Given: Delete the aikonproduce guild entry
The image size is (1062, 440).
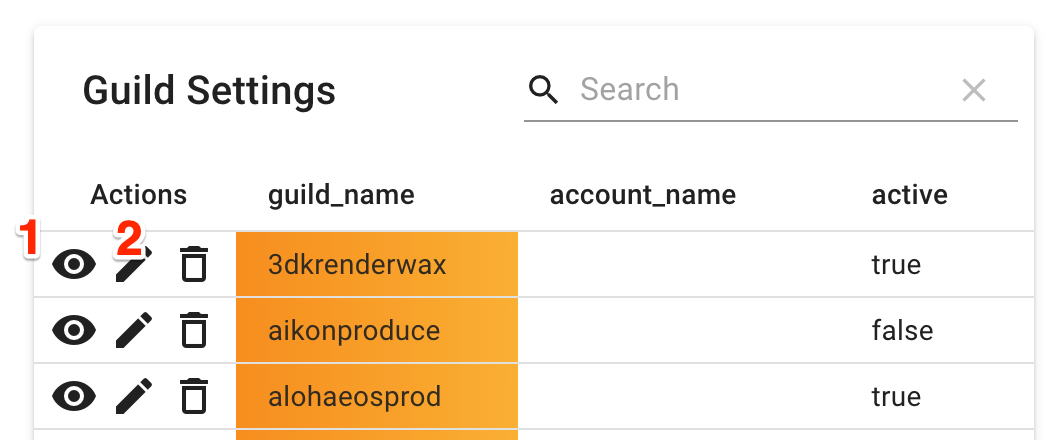Looking at the screenshot, I should pos(193,330).
